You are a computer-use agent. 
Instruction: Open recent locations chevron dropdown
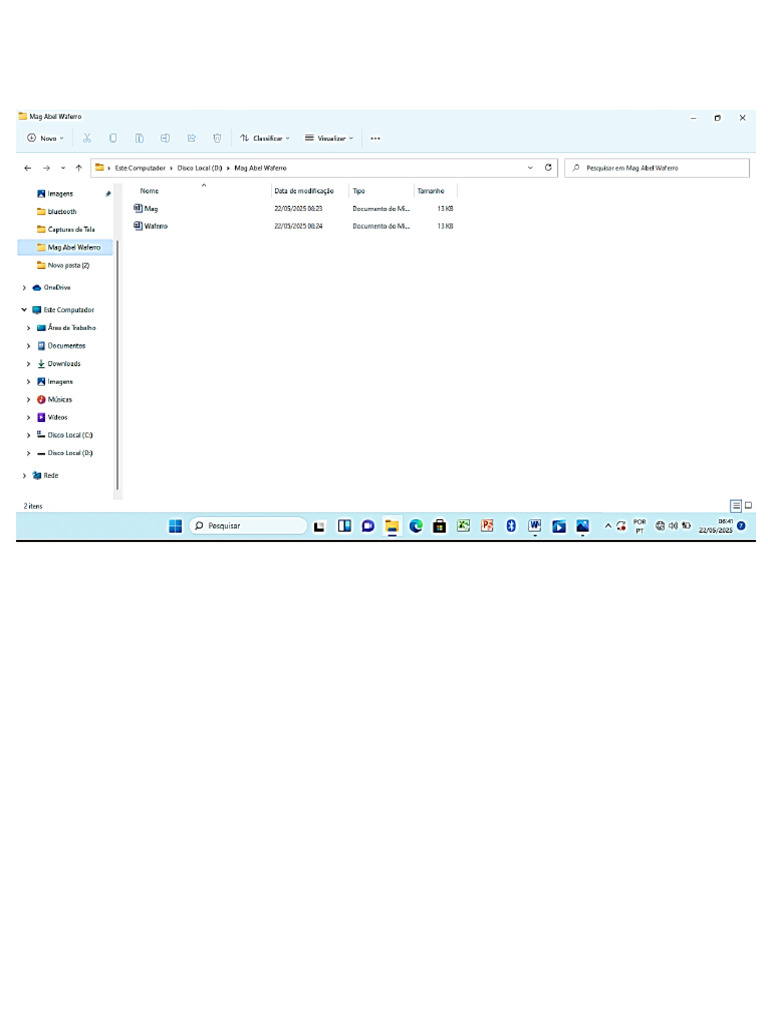tap(63, 168)
